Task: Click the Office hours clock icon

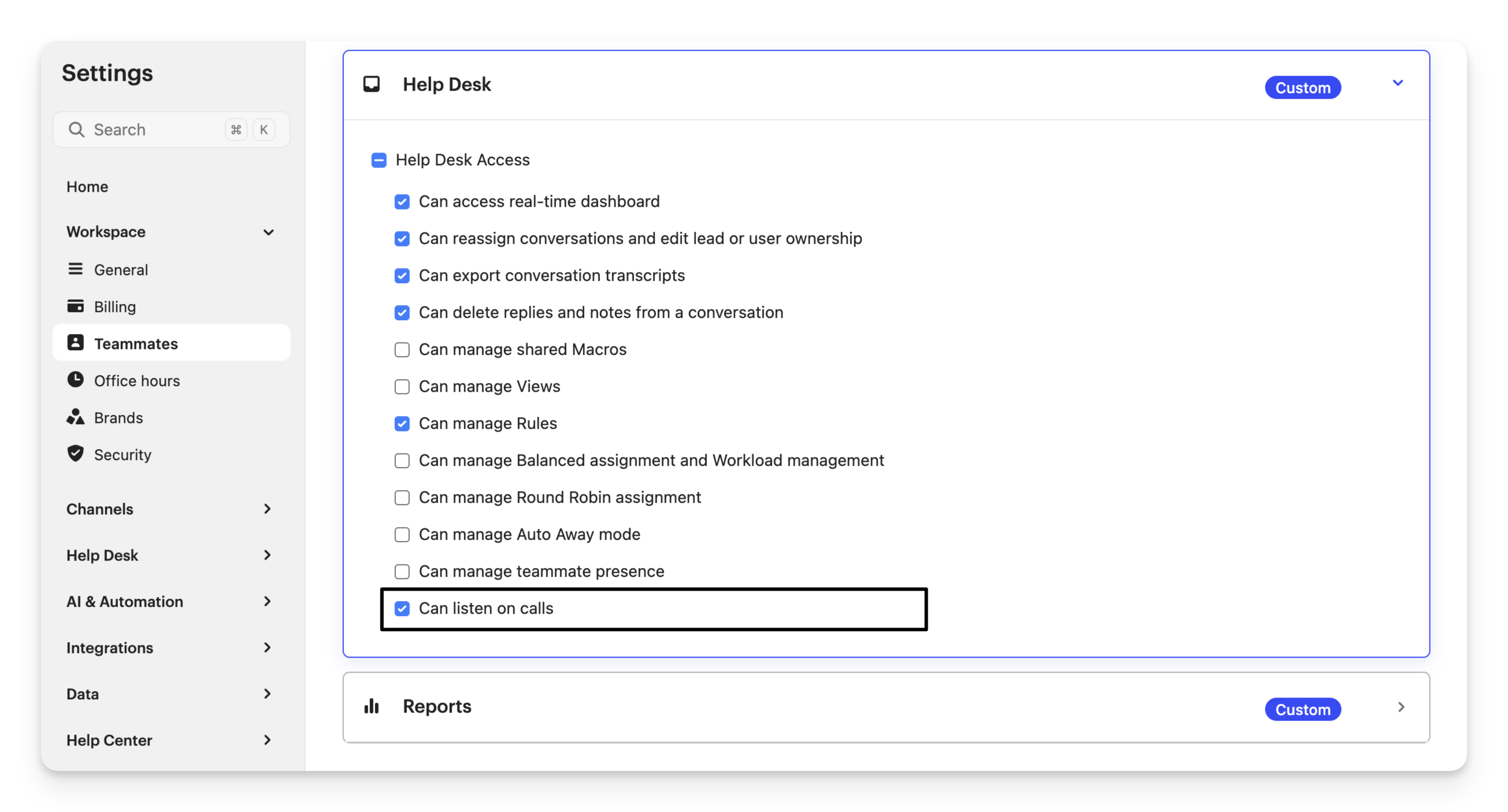Action: [75, 379]
